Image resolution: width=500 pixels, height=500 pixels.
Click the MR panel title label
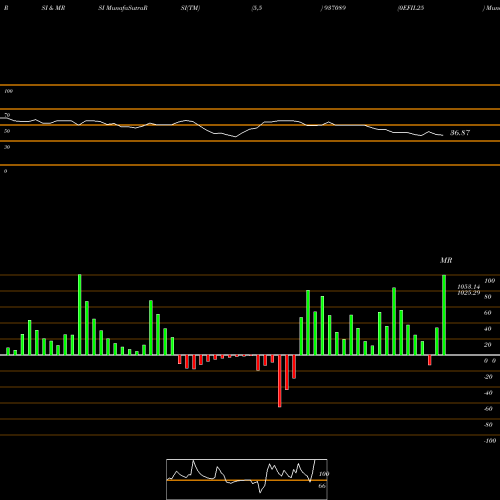[446, 260]
